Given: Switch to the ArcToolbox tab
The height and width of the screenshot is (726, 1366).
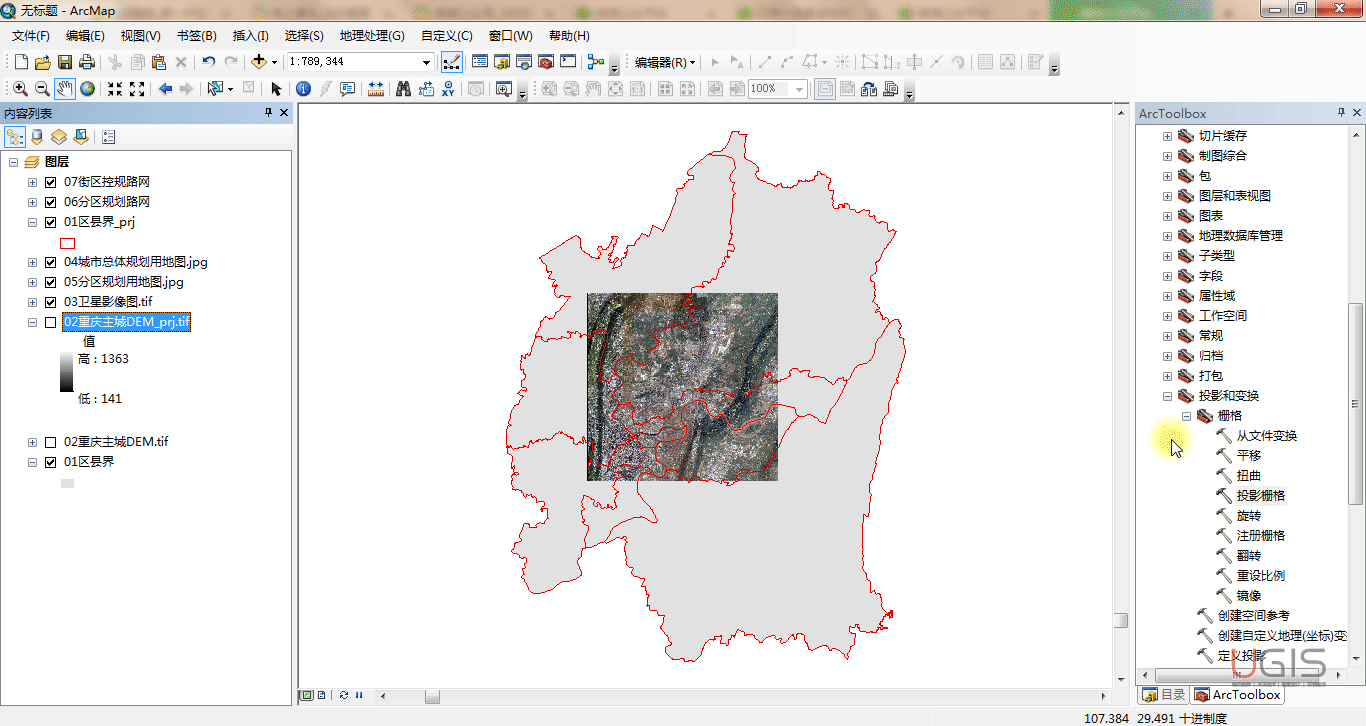Looking at the screenshot, I should [x=1236, y=695].
